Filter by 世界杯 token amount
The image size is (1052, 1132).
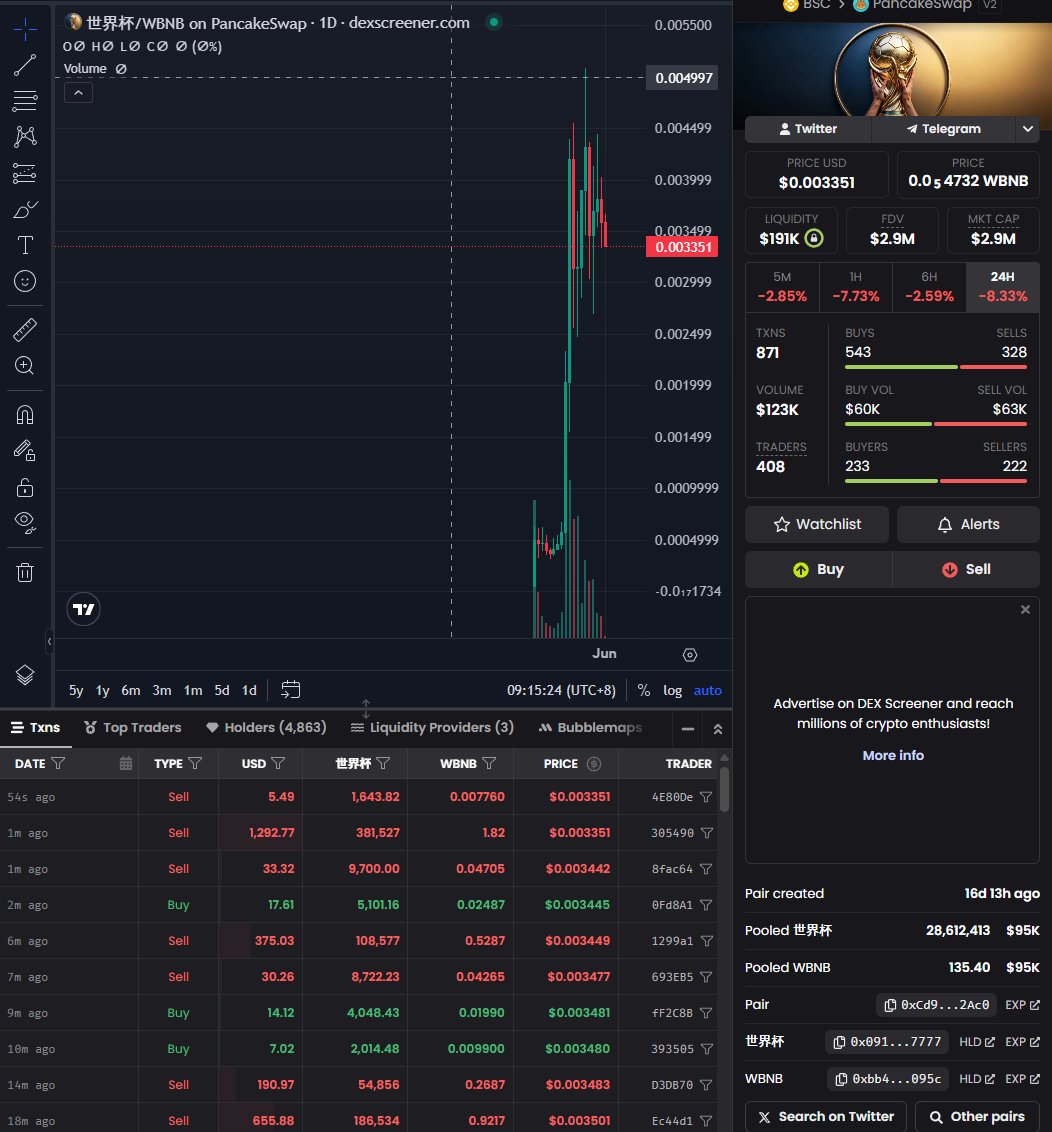pos(383,763)
